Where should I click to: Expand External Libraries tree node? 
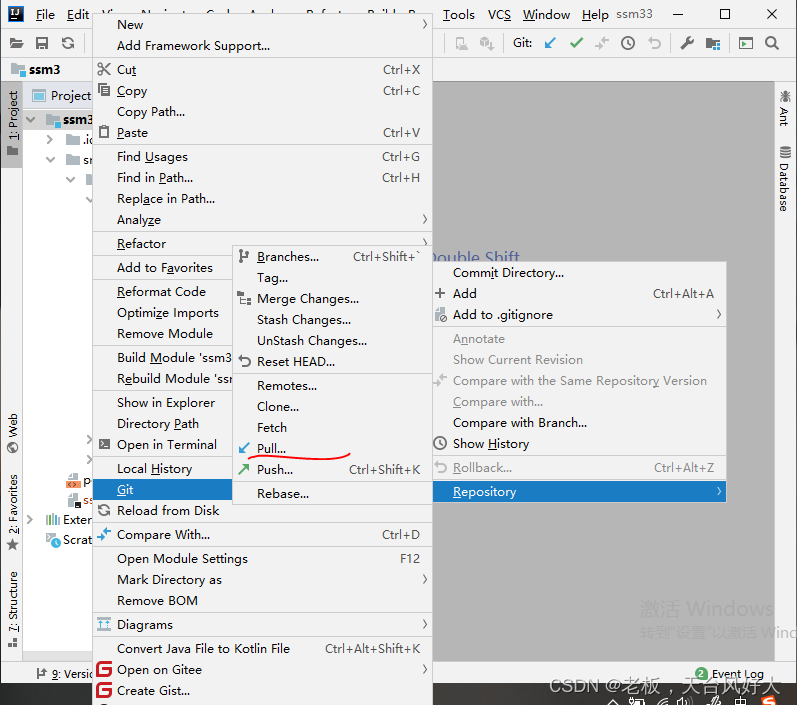click(29, 519)
